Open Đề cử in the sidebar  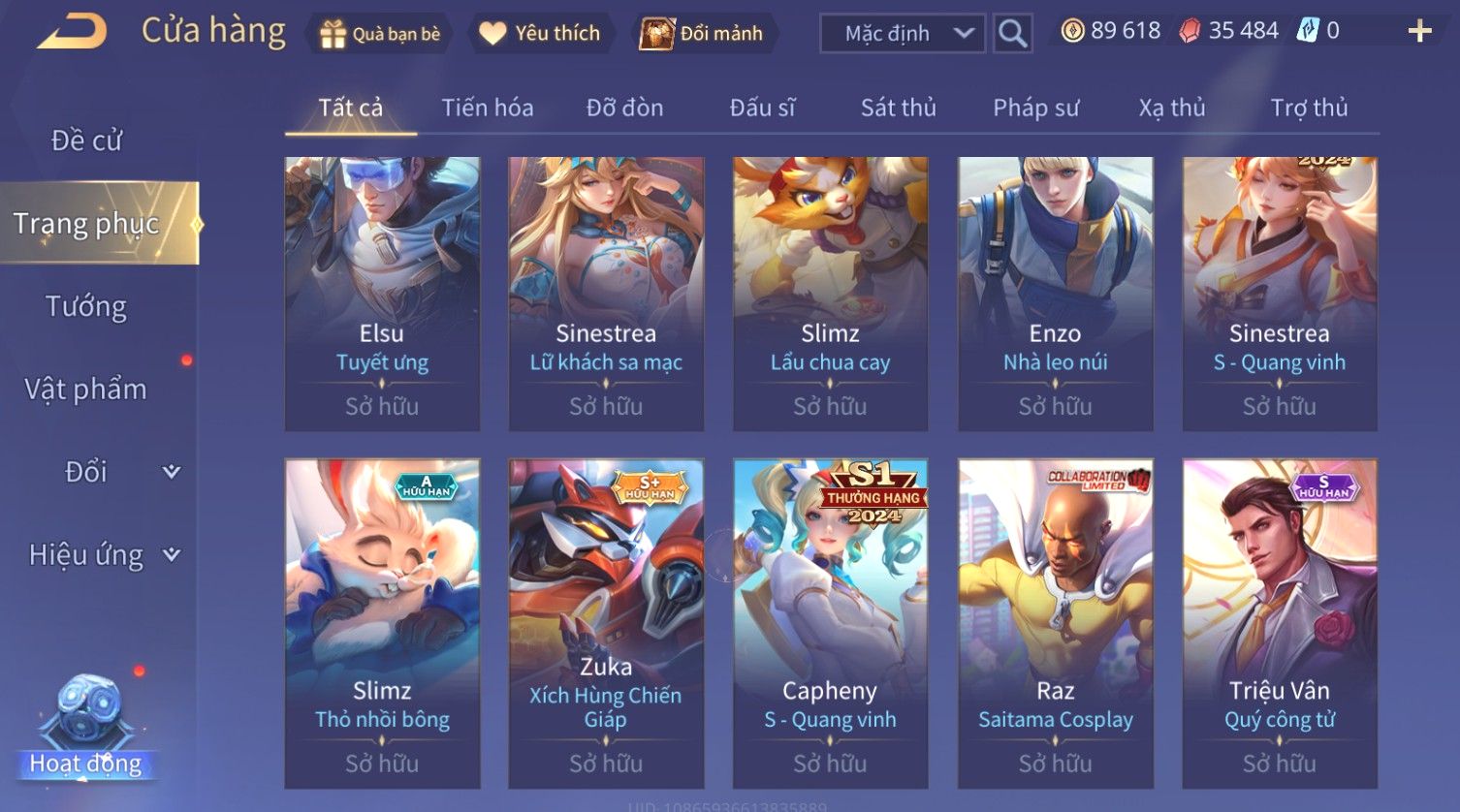(x=86, y=141)
